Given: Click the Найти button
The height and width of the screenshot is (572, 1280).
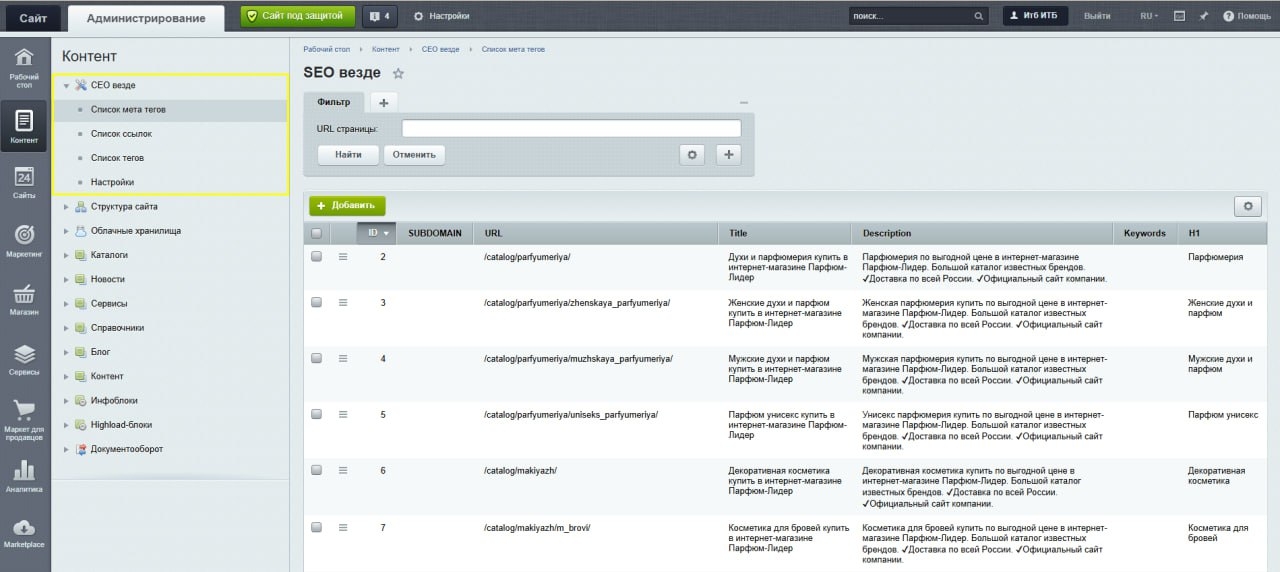Looking at the screenshot, I should coord(348,155).
